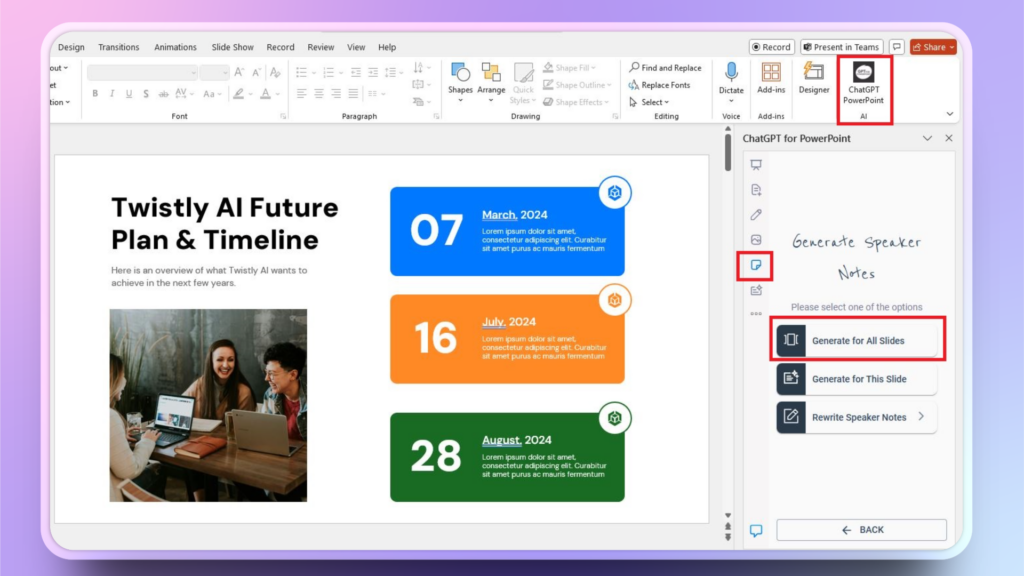This screenshot has width=1024, height=576.
Task: Open the ChatGPT PowerPoint add-in button
Action: pos(863,84)
